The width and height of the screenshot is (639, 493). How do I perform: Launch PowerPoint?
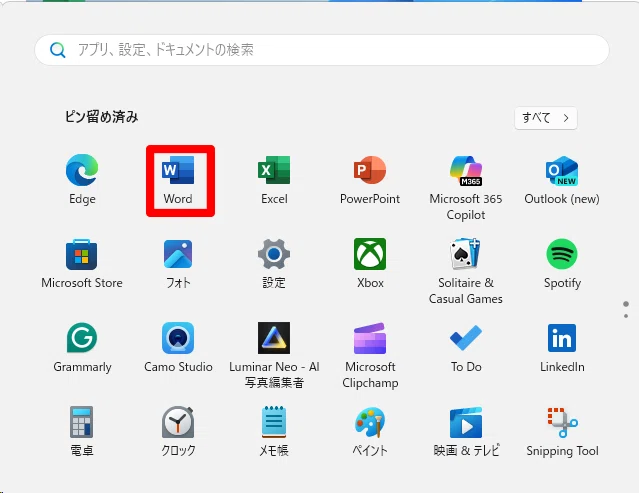pos(370,179)
